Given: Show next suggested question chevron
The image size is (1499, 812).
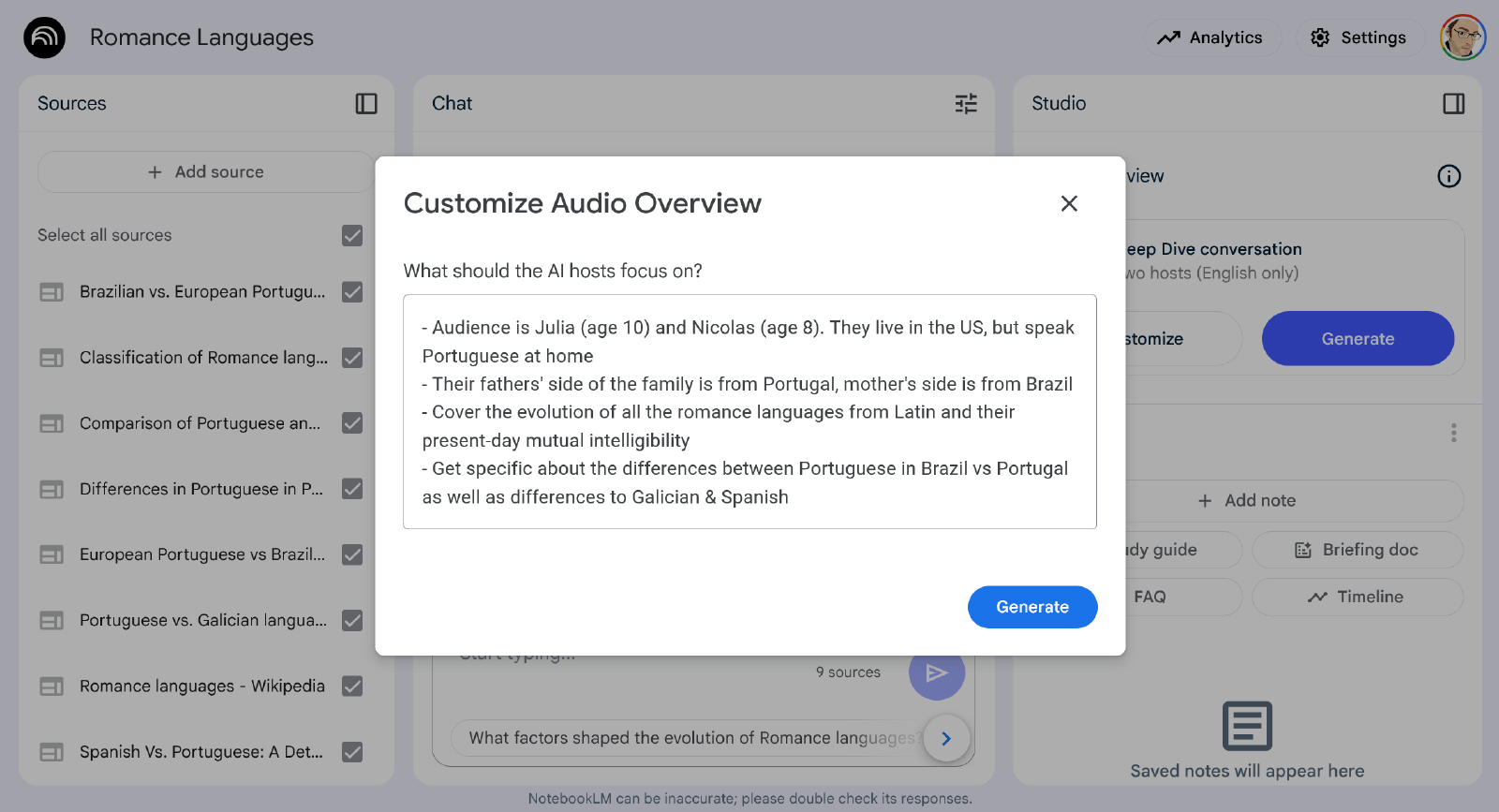Looking at the screenshot, I should point(946,738).
